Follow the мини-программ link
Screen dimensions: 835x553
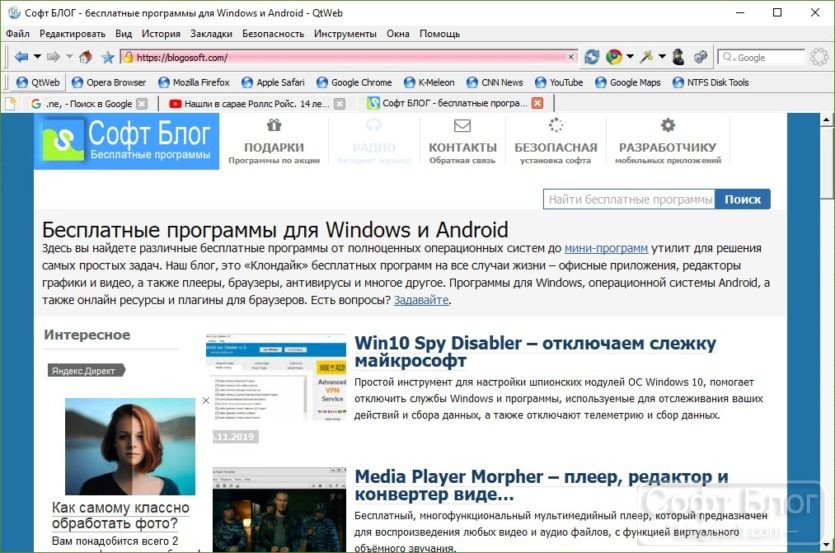click(606, 248)
